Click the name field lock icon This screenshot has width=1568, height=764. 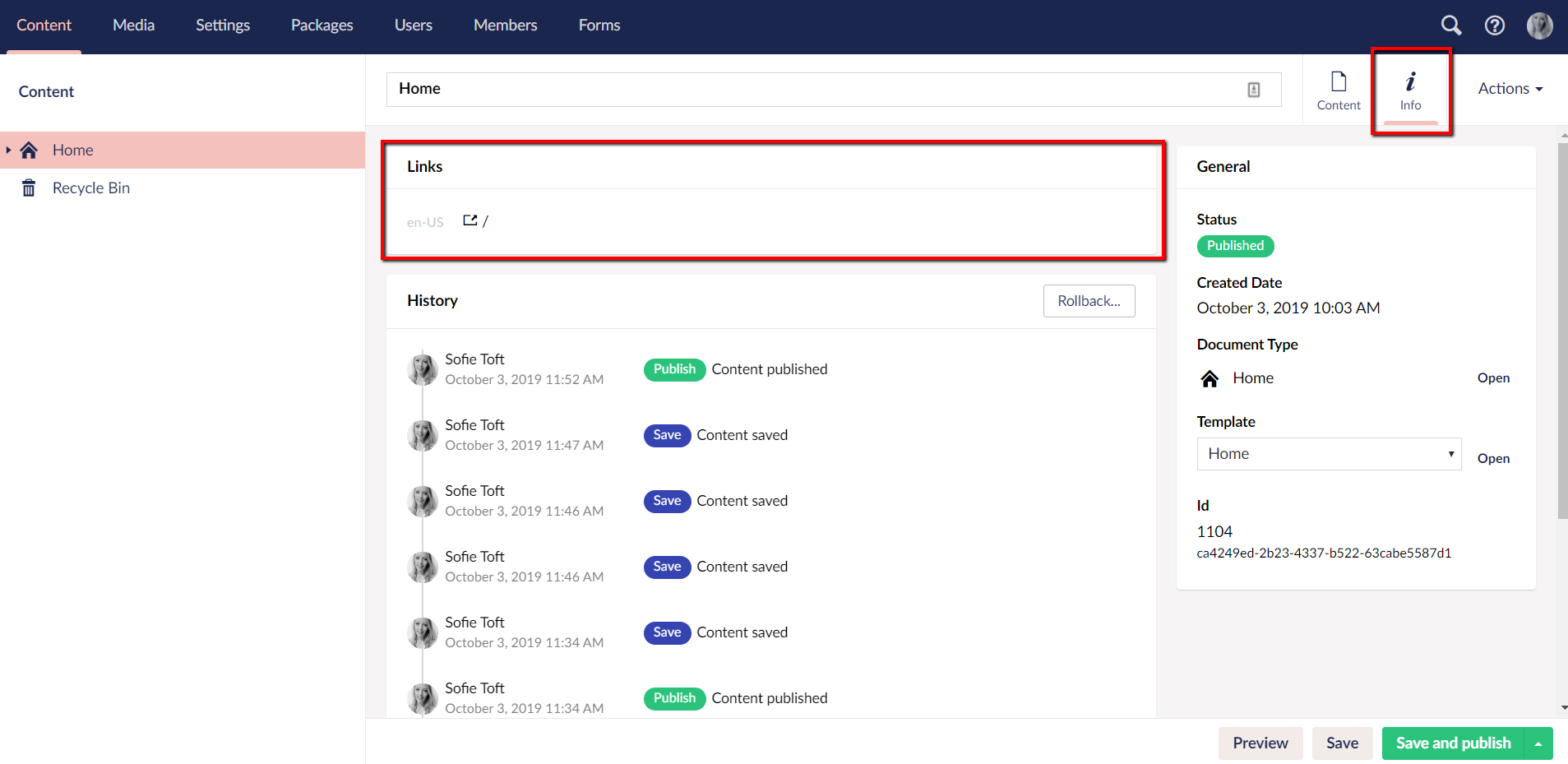1254,90
